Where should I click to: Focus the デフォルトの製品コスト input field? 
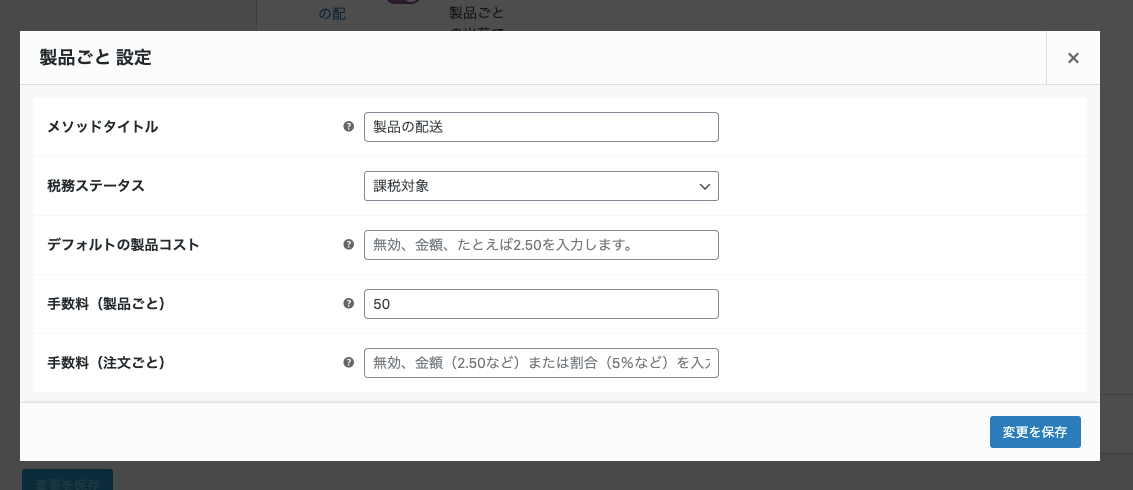click(x=541, y=245)
